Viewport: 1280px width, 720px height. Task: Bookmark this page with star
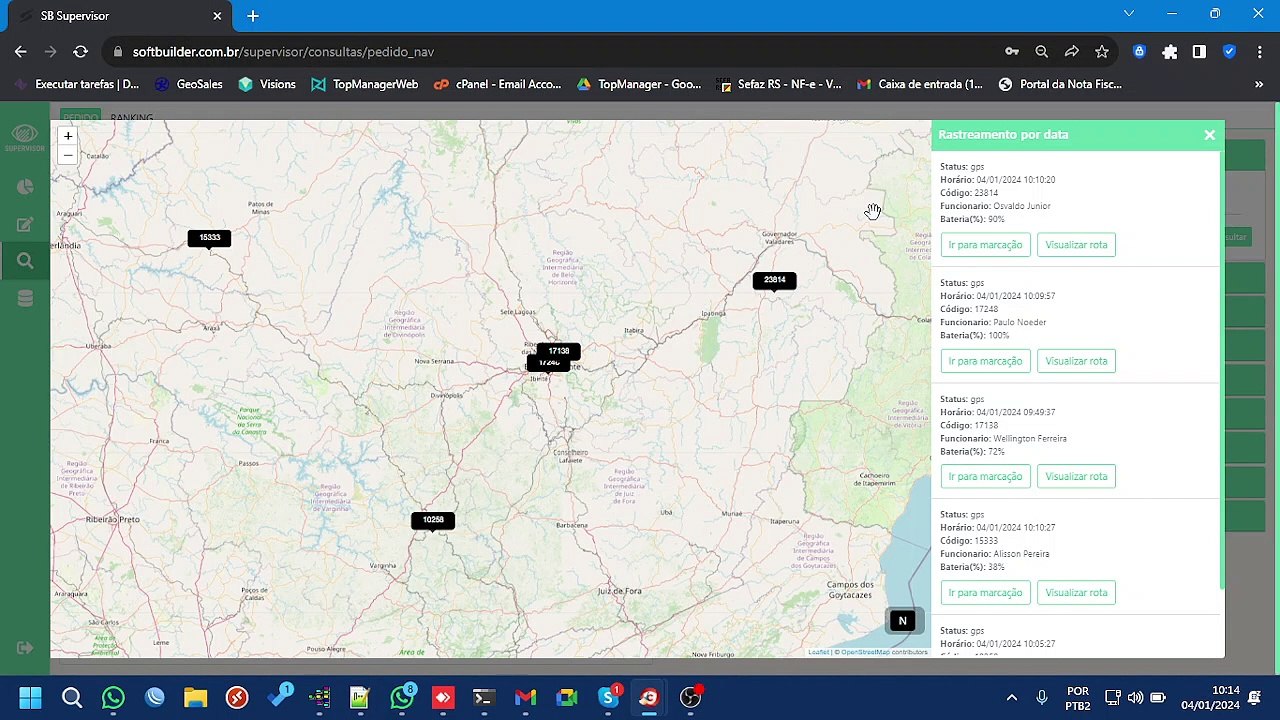point(1102,52)
